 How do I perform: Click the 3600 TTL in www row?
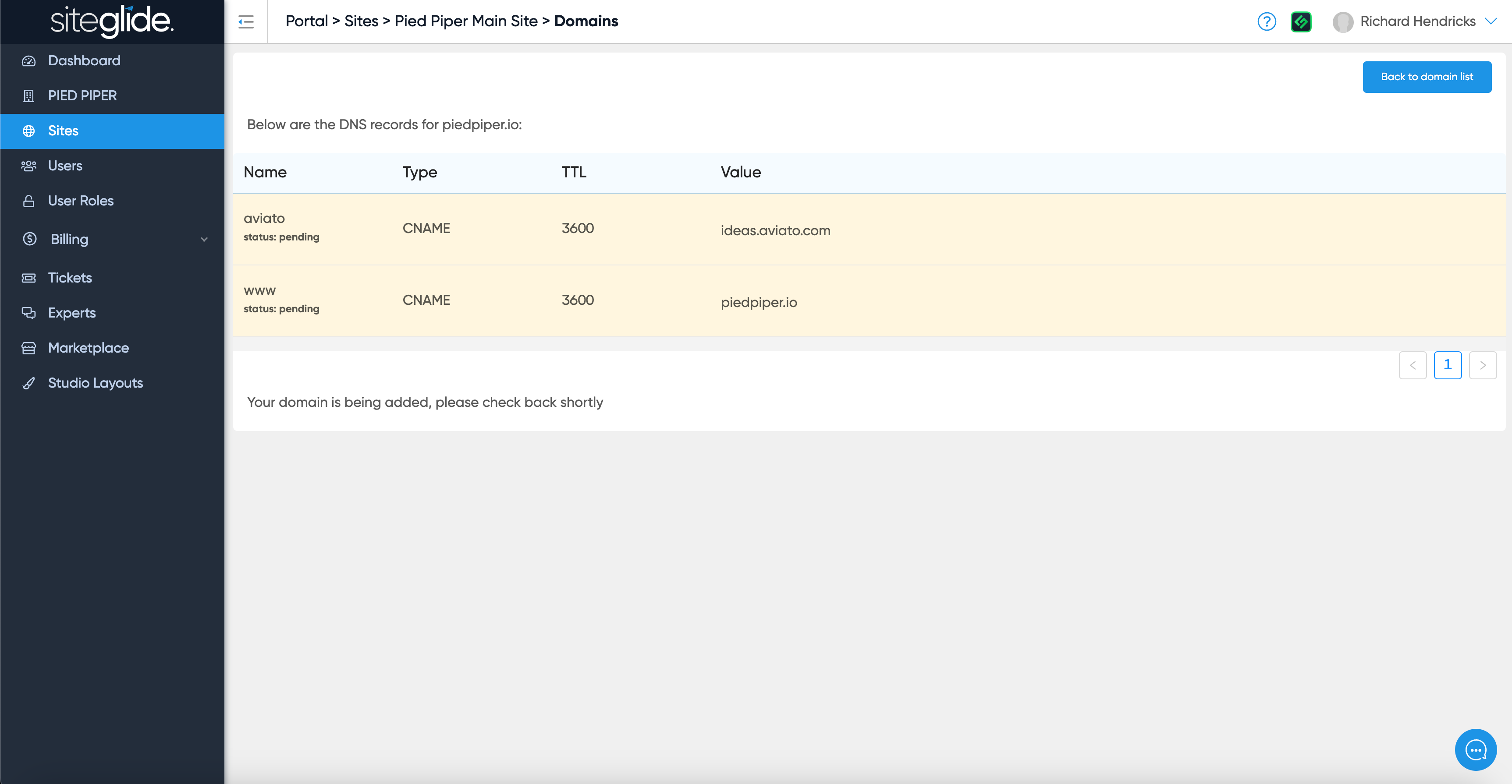(578, 300)
